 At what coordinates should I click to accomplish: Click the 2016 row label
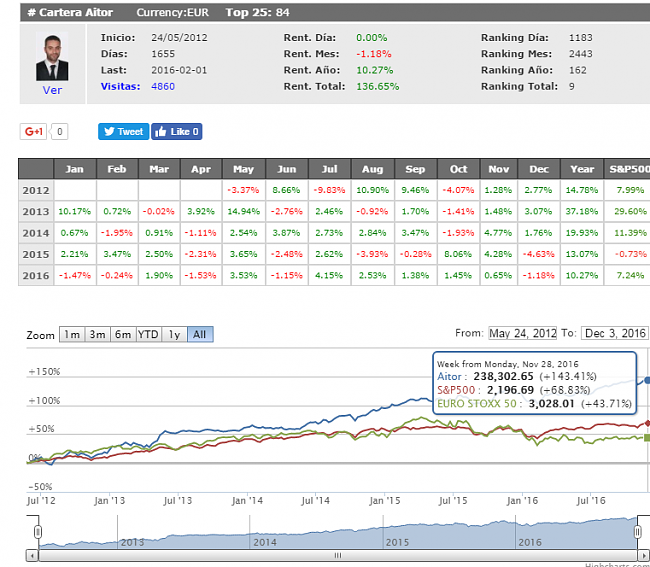(x=36, y=276)
